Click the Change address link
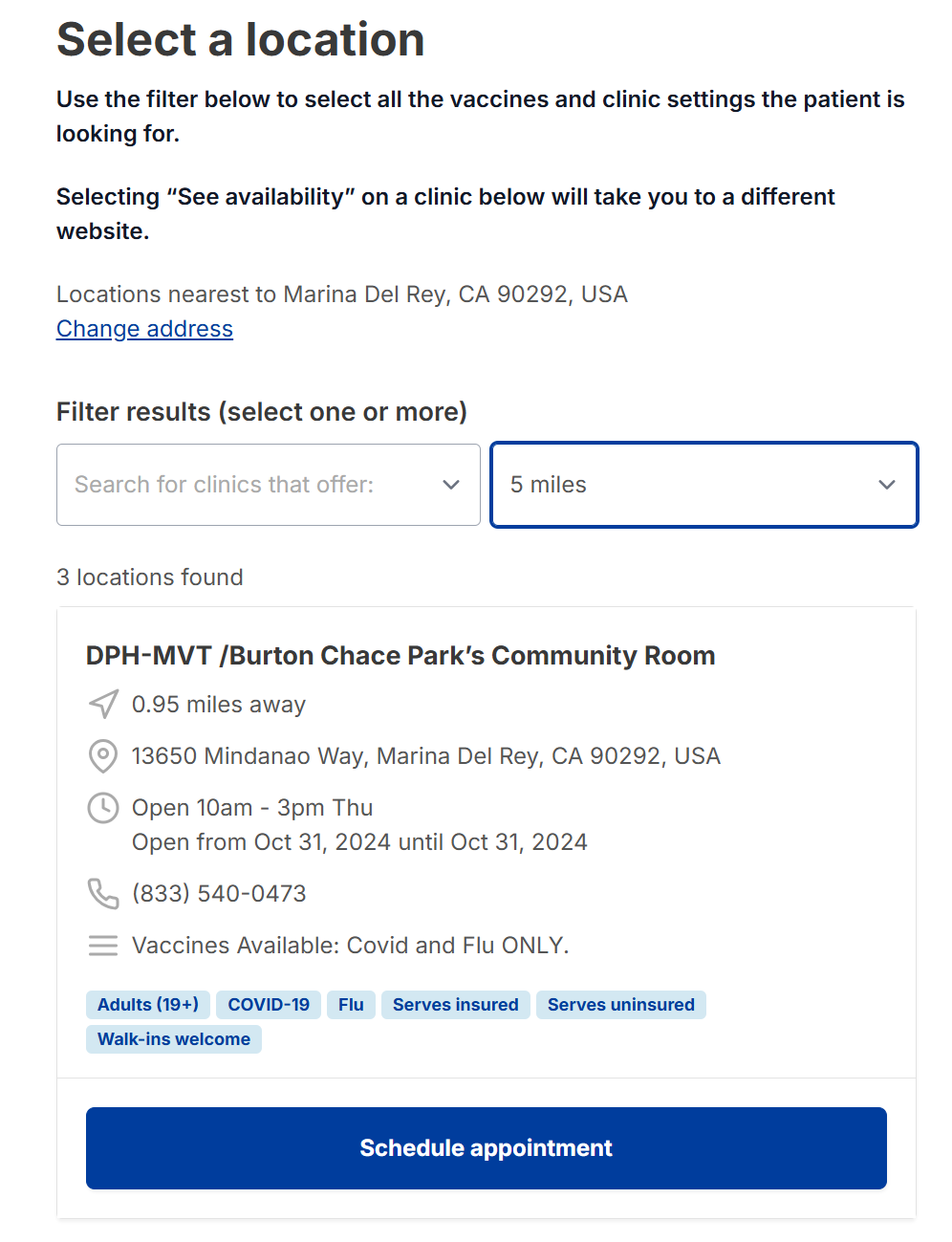The height and width of the screenshot is (1242, 952). point(144,329)
